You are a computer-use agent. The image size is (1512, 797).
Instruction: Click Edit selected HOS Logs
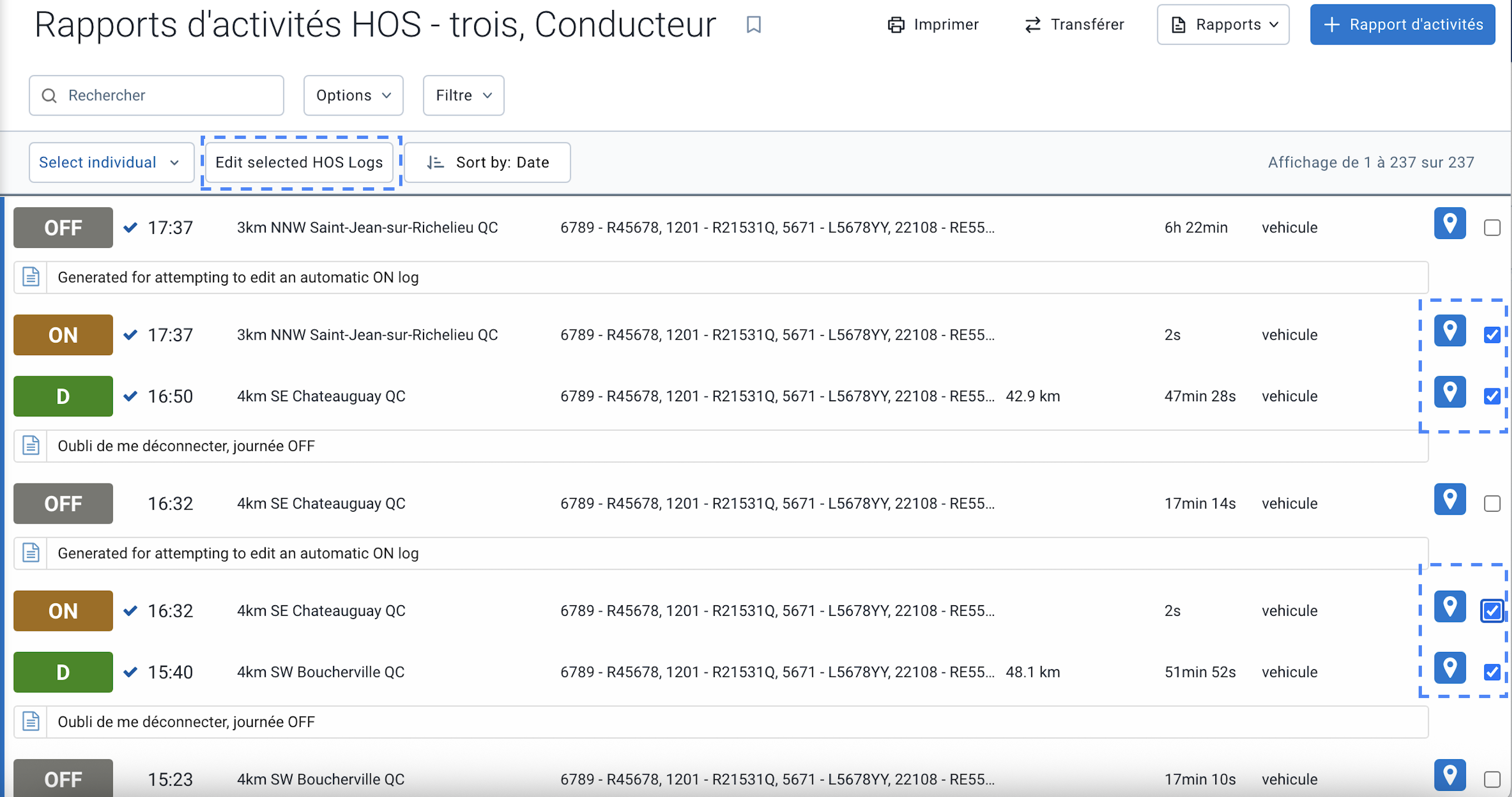tap(300, 163)
